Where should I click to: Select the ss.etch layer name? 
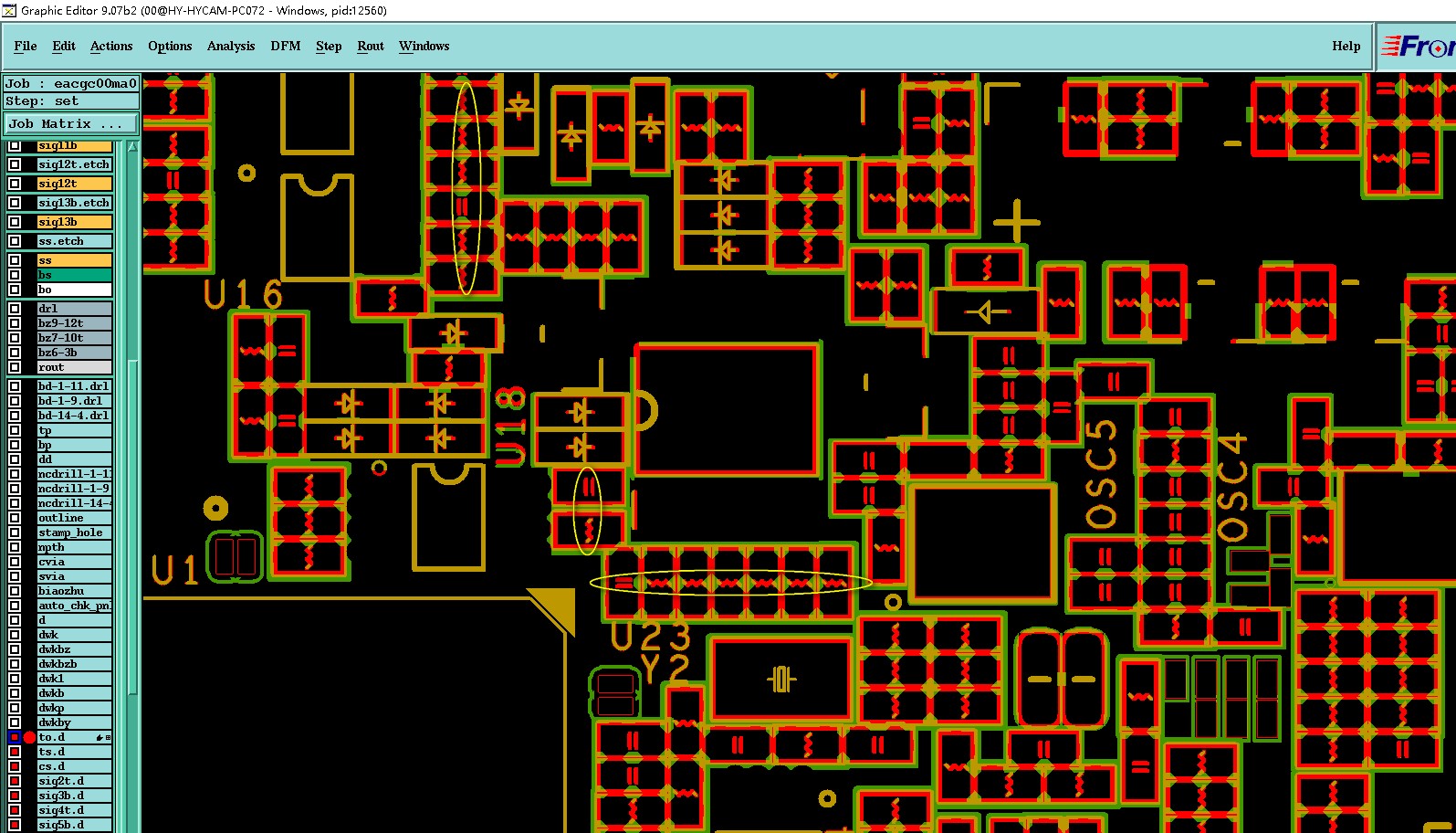[74, 241]
